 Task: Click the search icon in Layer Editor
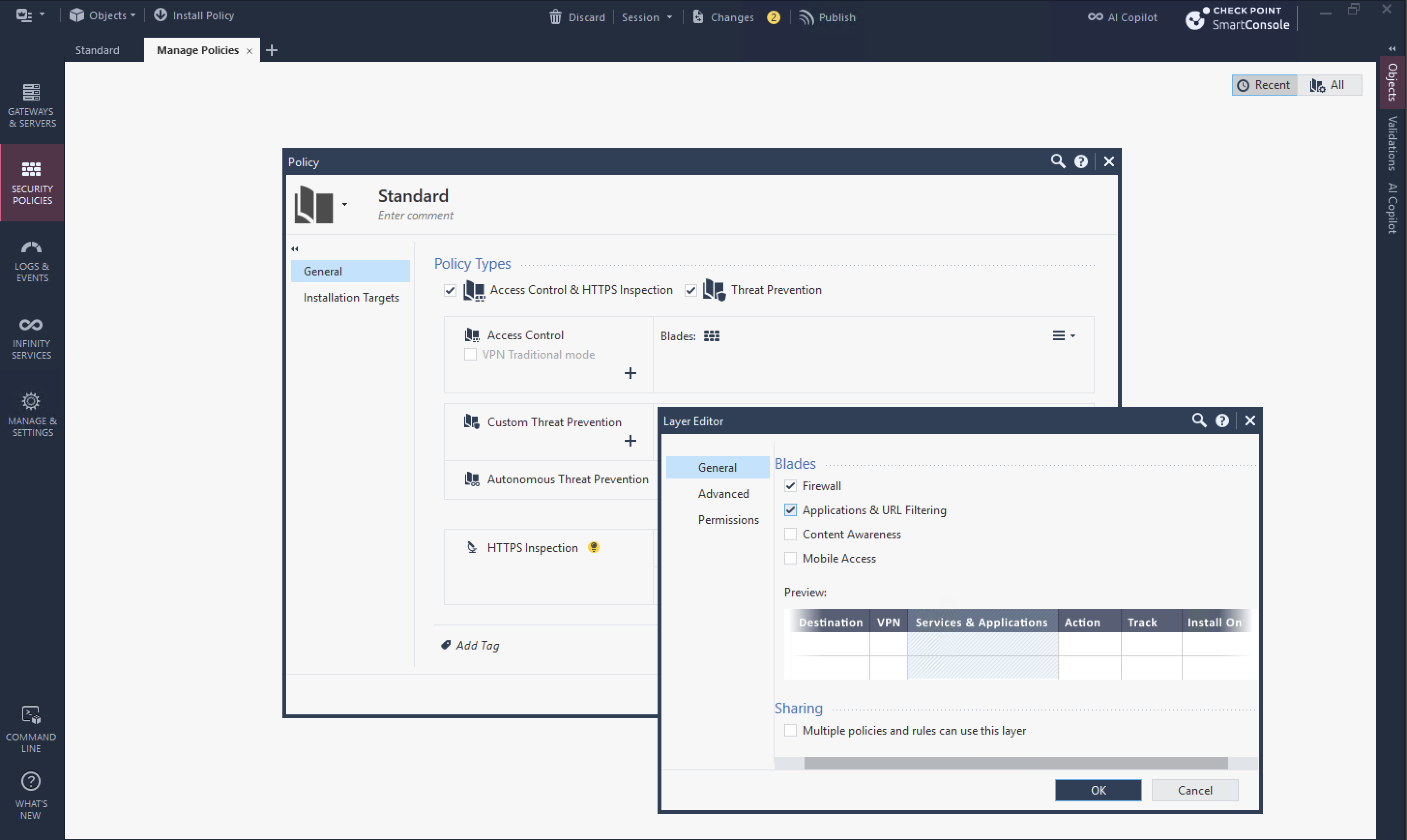click(x=1198, y=420)
